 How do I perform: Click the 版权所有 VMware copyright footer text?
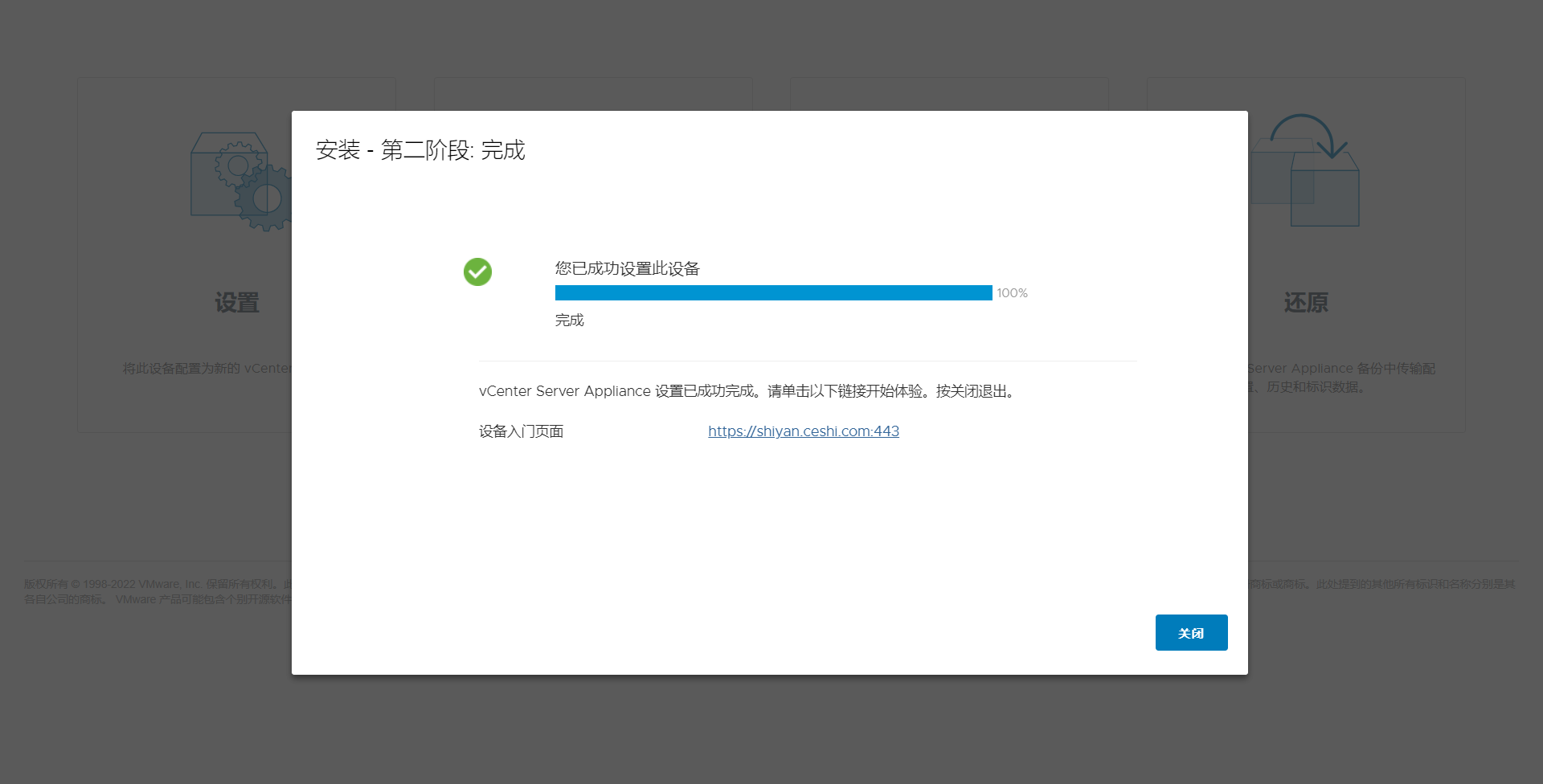(x=158, y=592)
